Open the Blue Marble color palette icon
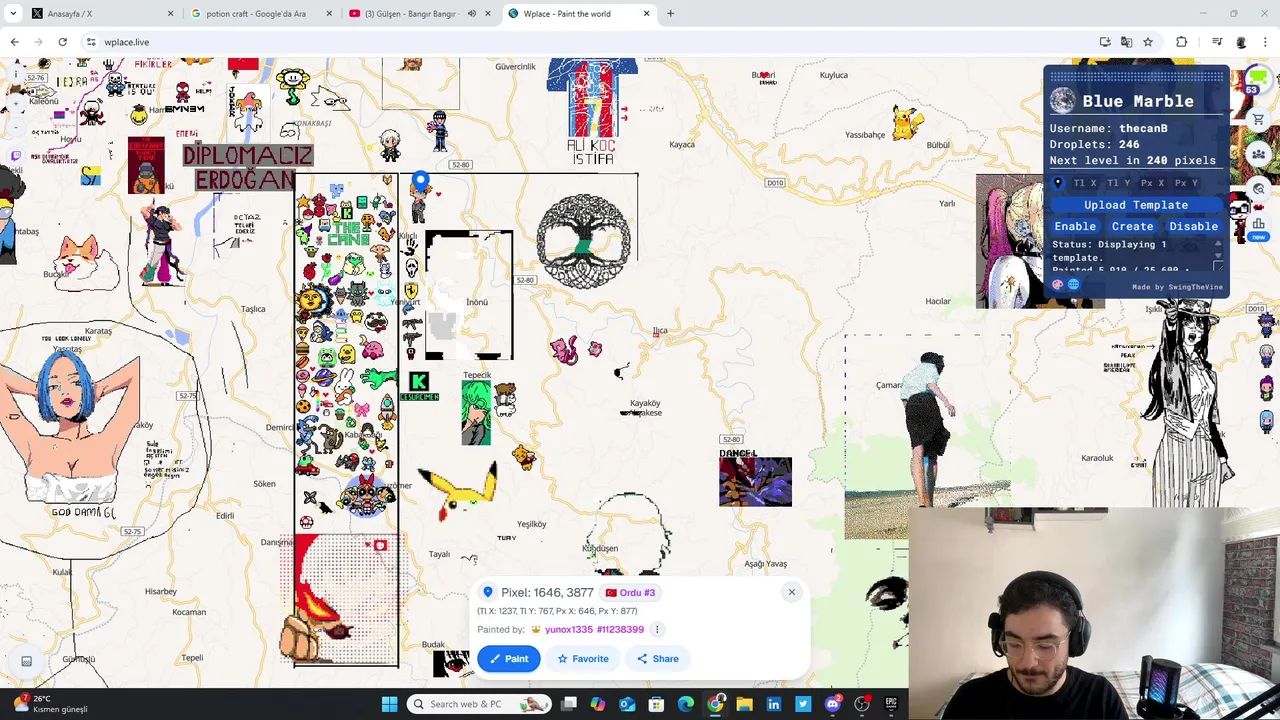 [x=1057, y=284]
